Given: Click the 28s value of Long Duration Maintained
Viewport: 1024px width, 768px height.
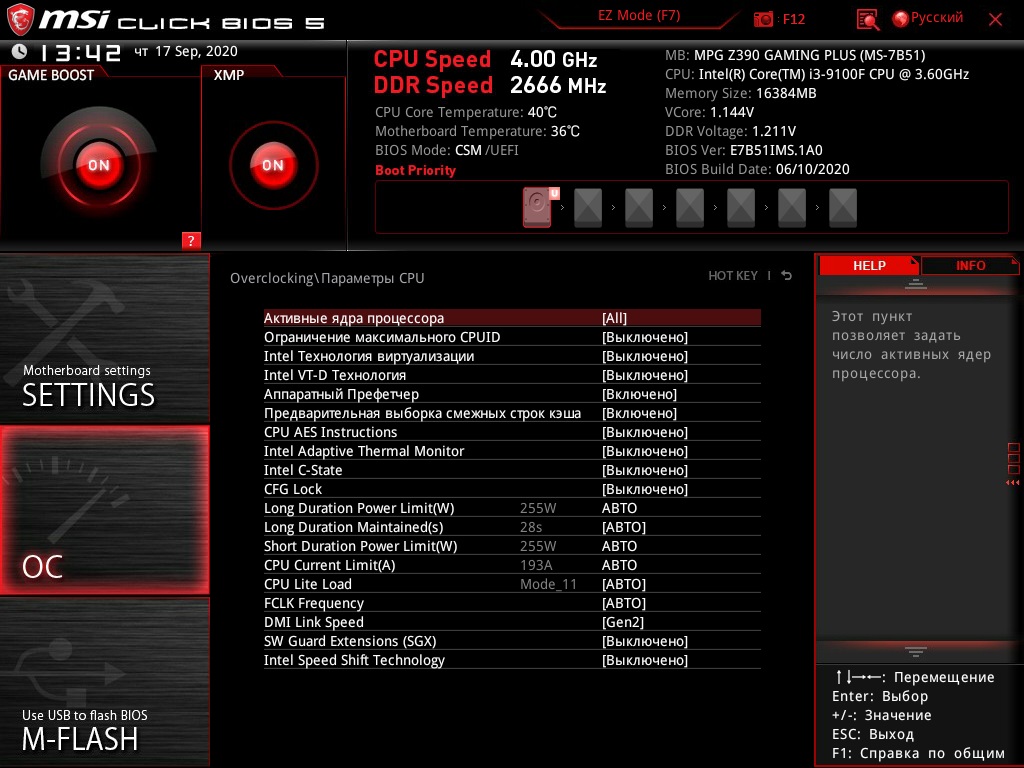Looking at the screenshot, I should [531, 526].
